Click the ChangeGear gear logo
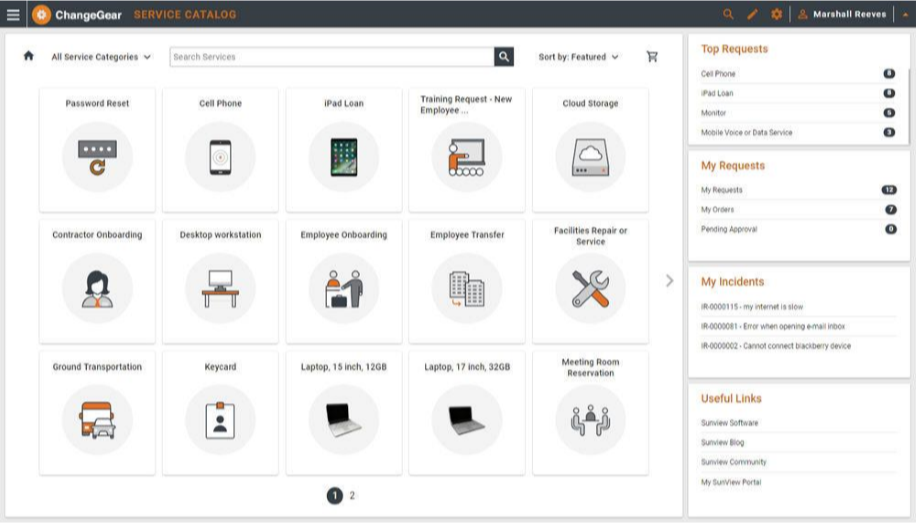This screenshot has height=523, width=918. click(x=42, y=15)
